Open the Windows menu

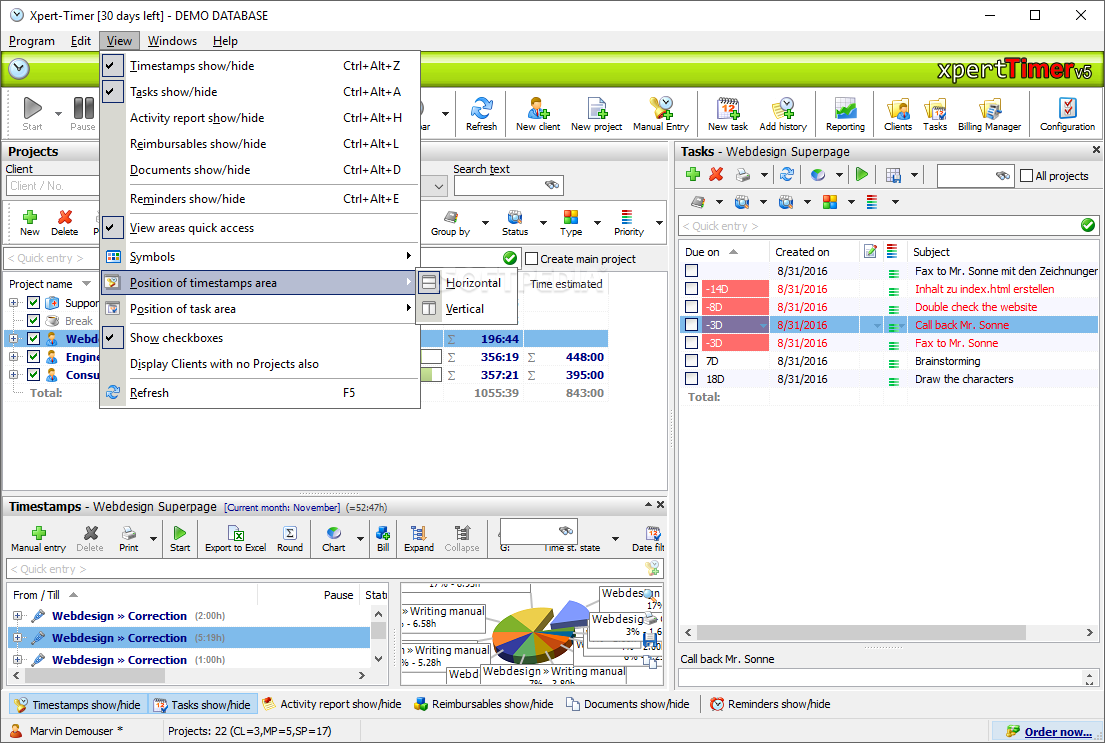tap(172, 41)
